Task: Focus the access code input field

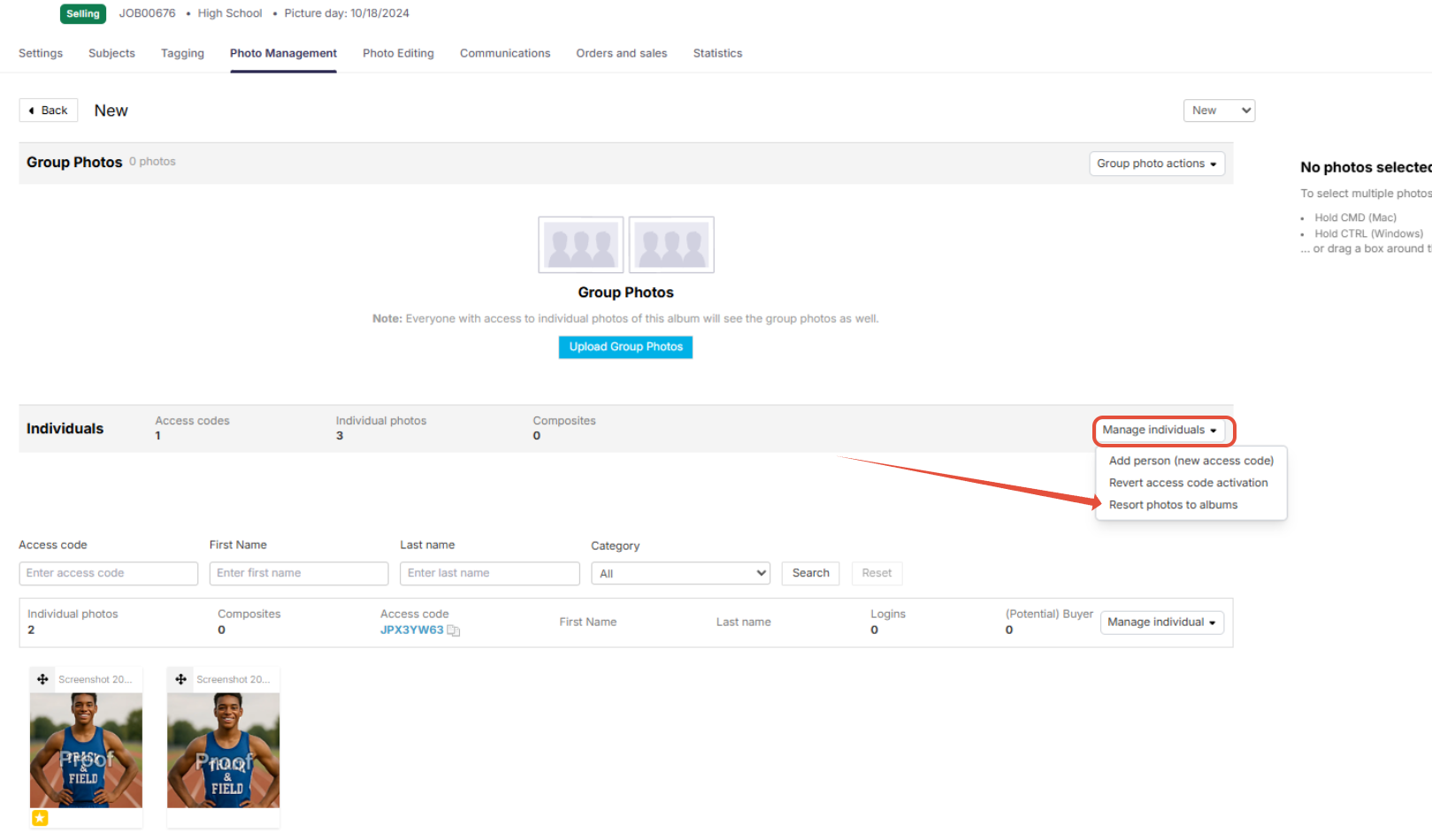Action: click(109, 573)
